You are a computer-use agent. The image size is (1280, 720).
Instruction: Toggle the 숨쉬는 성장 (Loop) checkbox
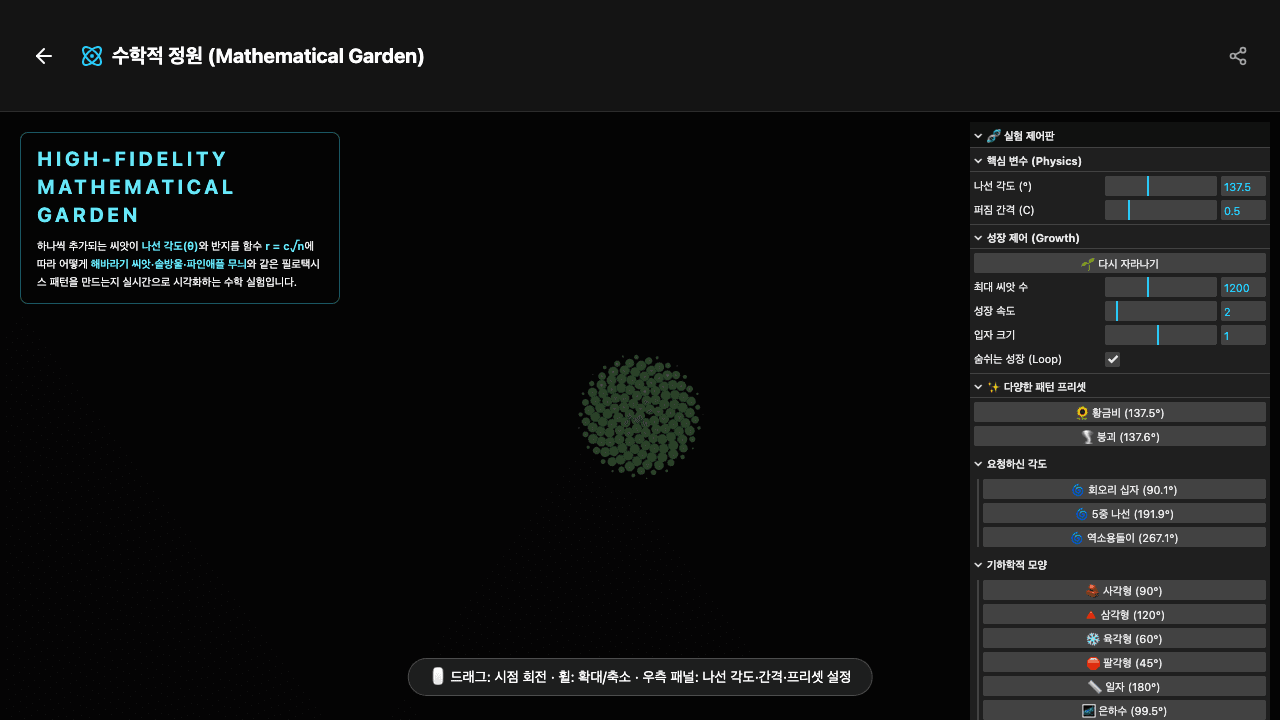(x=1112, y=359)
